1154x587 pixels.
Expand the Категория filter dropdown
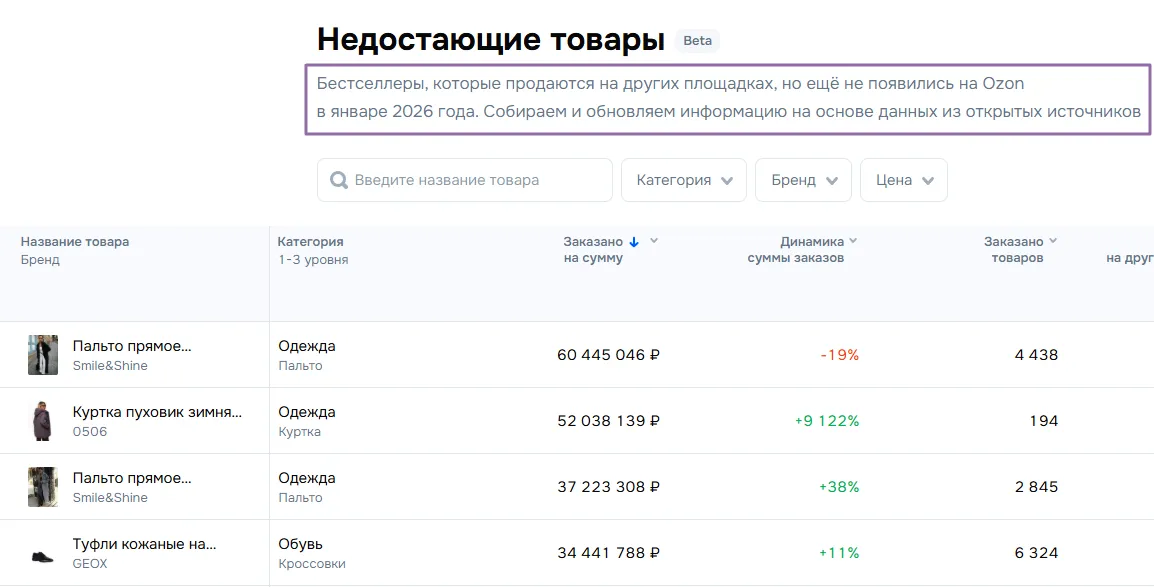(x=684, y=181)
